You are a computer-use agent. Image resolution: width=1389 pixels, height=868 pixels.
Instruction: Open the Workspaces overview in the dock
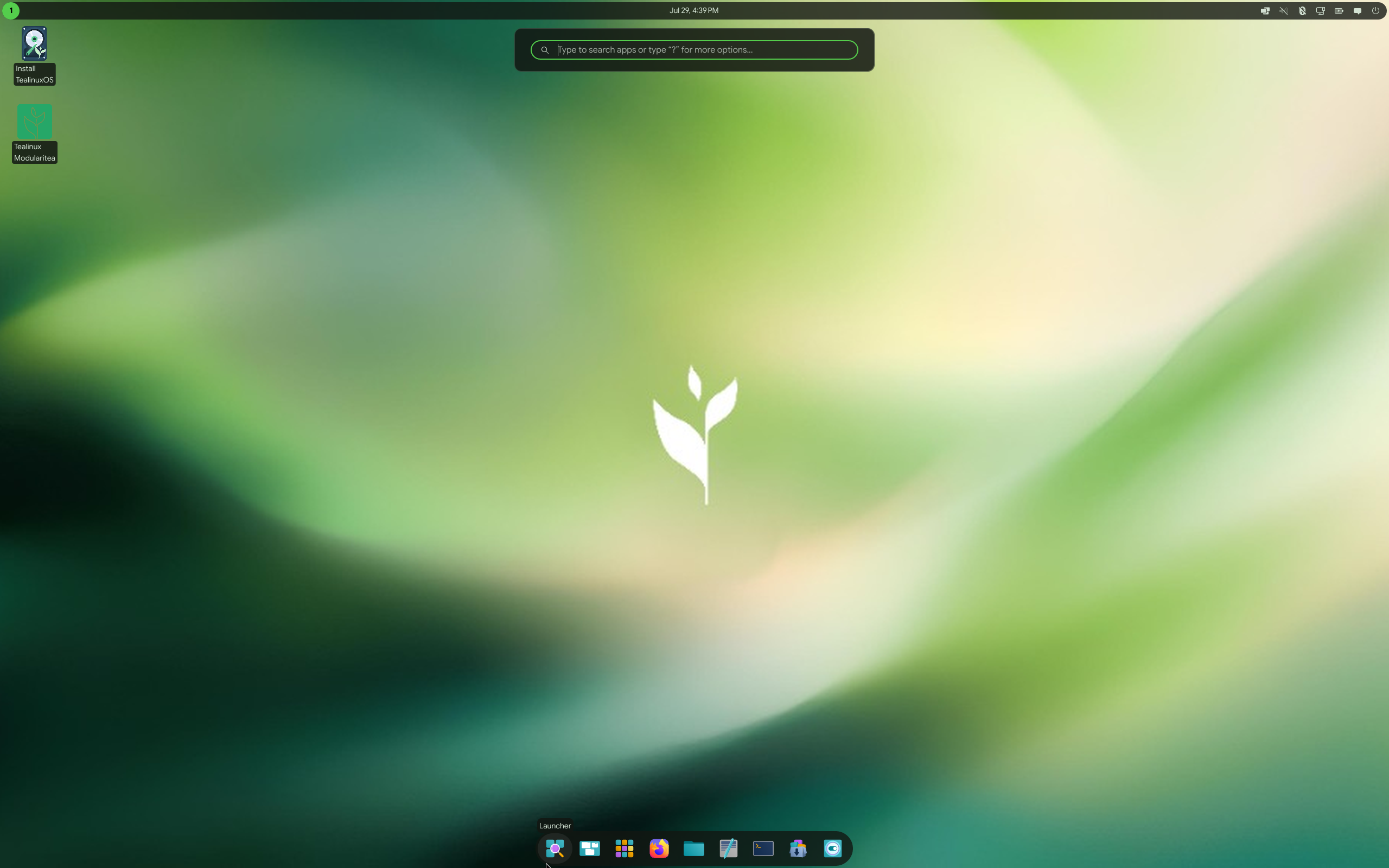[589, 848]
